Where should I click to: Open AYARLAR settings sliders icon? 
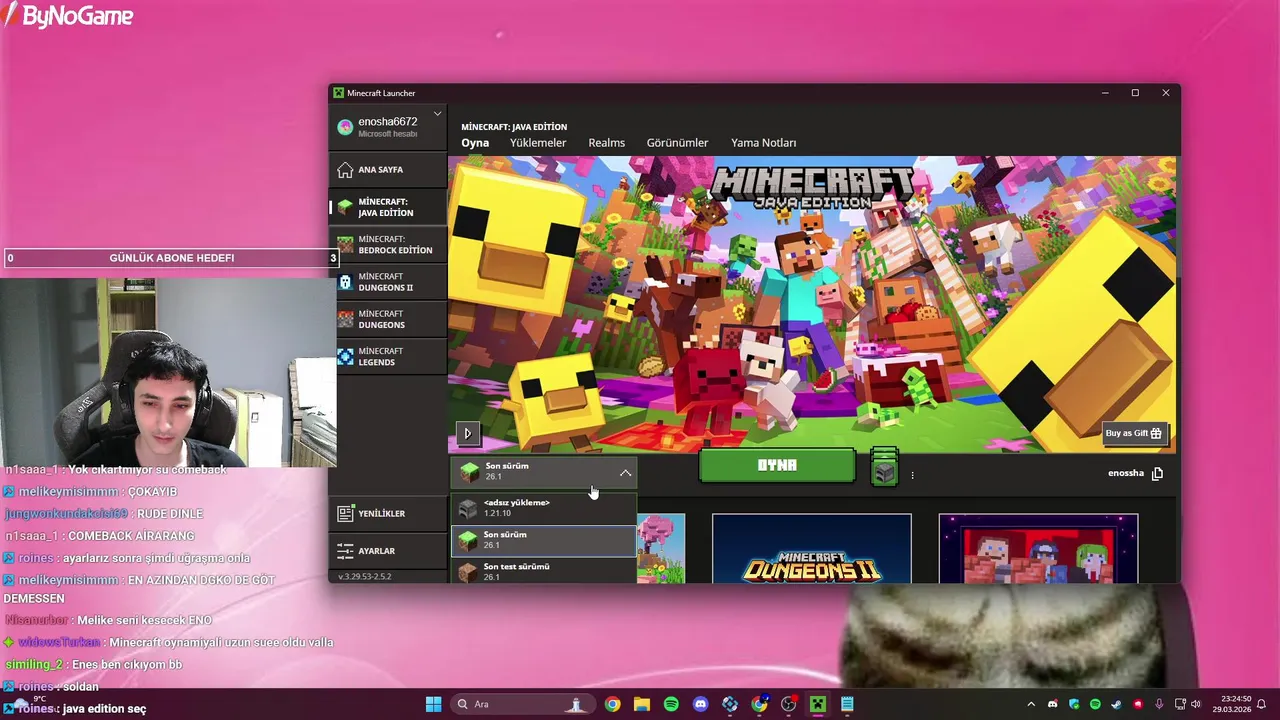[x=345, y=551]
